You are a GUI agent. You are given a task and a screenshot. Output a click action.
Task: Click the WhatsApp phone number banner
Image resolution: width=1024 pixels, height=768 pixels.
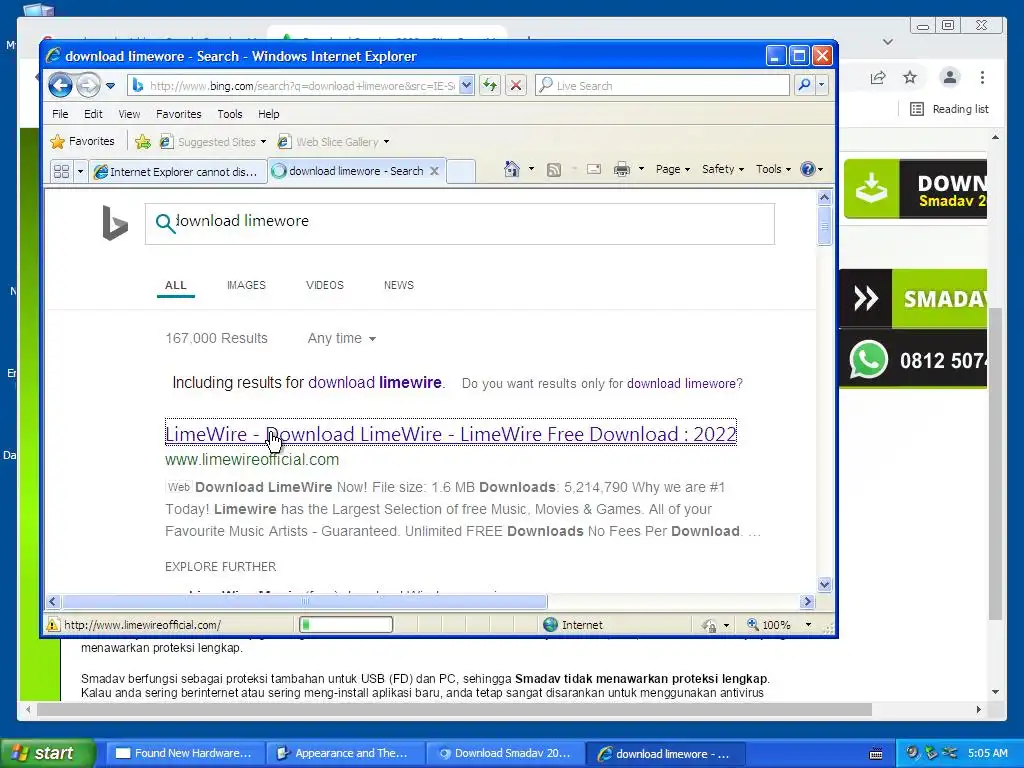pyautogui.click(x=913, y=359)
